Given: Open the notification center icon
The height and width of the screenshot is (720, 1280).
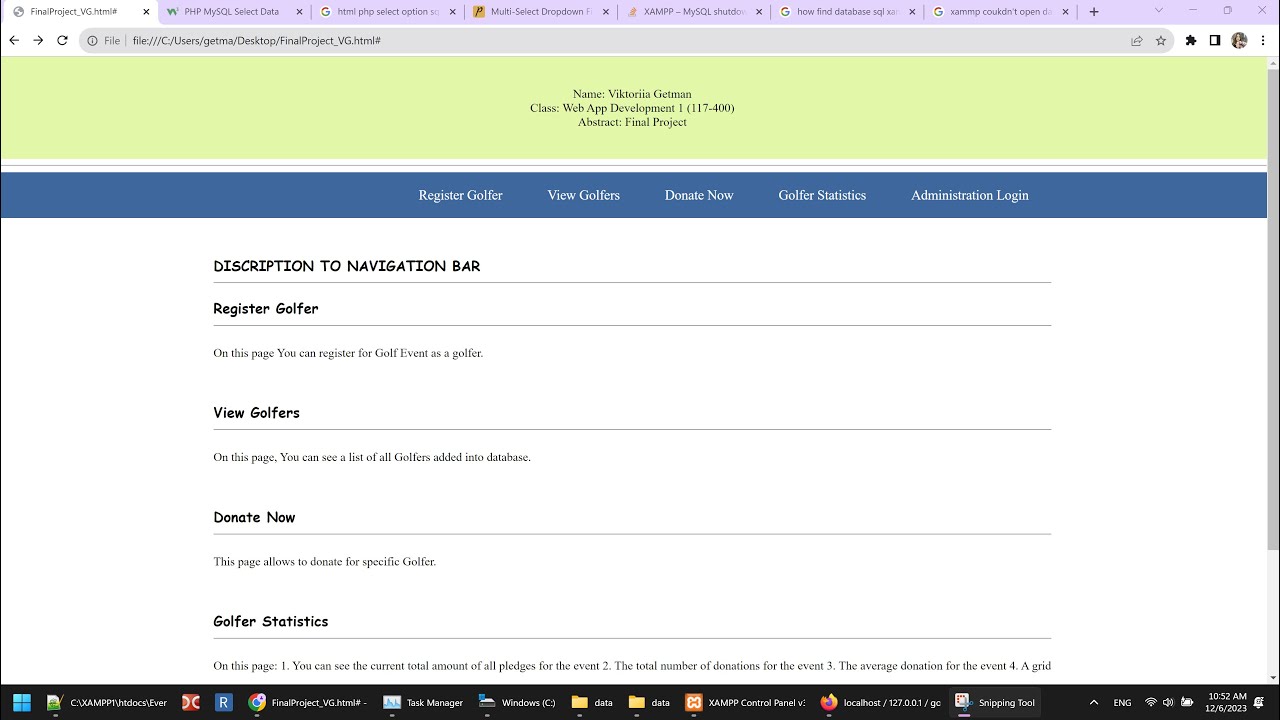Looking at the screenshot, I should coord(1260,703).
